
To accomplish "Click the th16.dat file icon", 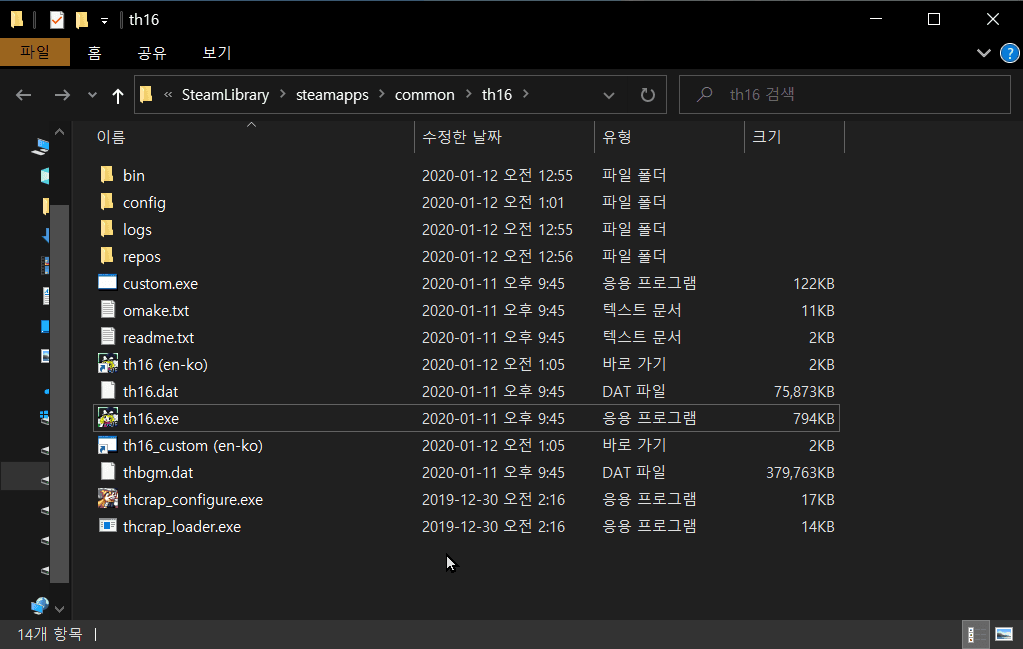I will (x=108, y=391).
